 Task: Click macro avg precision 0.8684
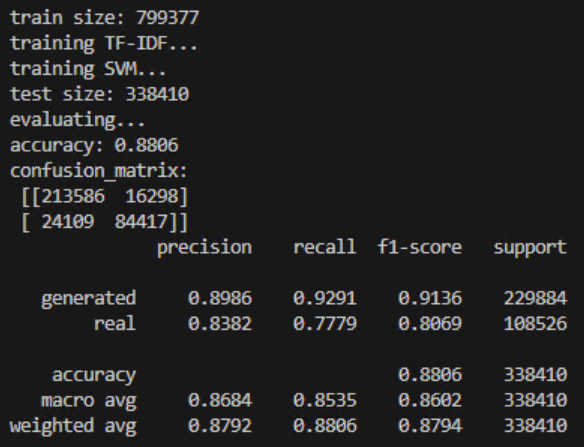point(220,400)
